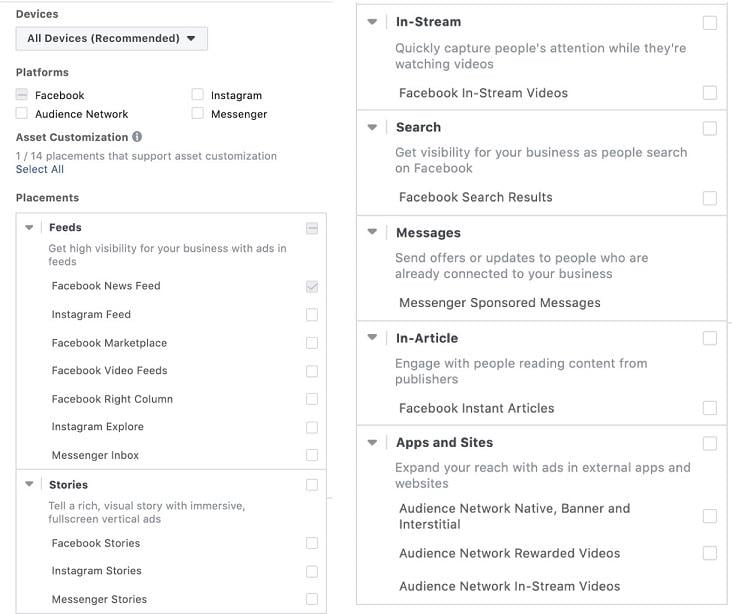
Task: Check the Messenger Stories checkbox
Action: tap(312, 599)
